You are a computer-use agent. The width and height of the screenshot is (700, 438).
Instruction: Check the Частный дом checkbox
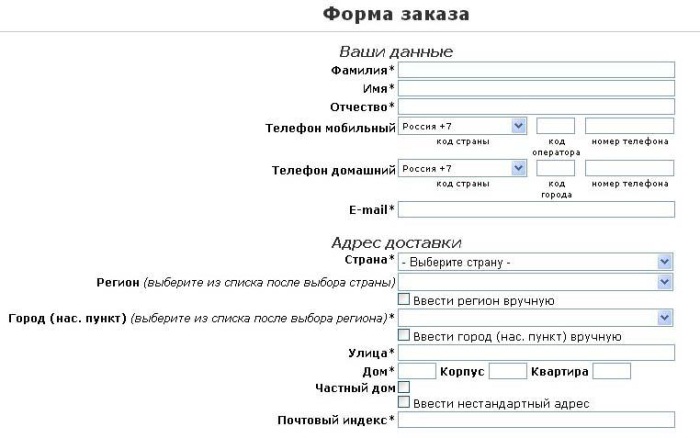tap(404, 387)
